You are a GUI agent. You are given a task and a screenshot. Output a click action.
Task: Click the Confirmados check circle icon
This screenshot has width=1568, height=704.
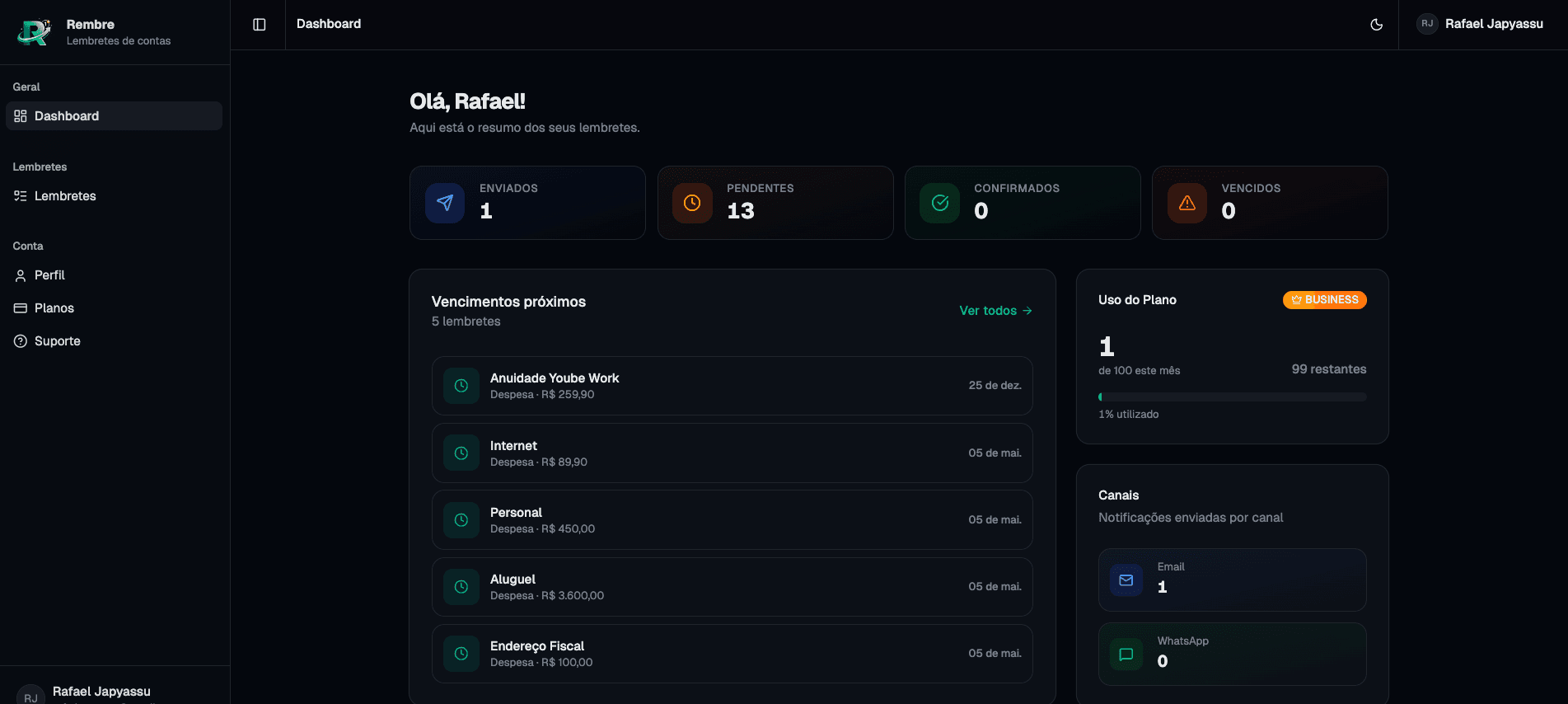click(940, 203)
